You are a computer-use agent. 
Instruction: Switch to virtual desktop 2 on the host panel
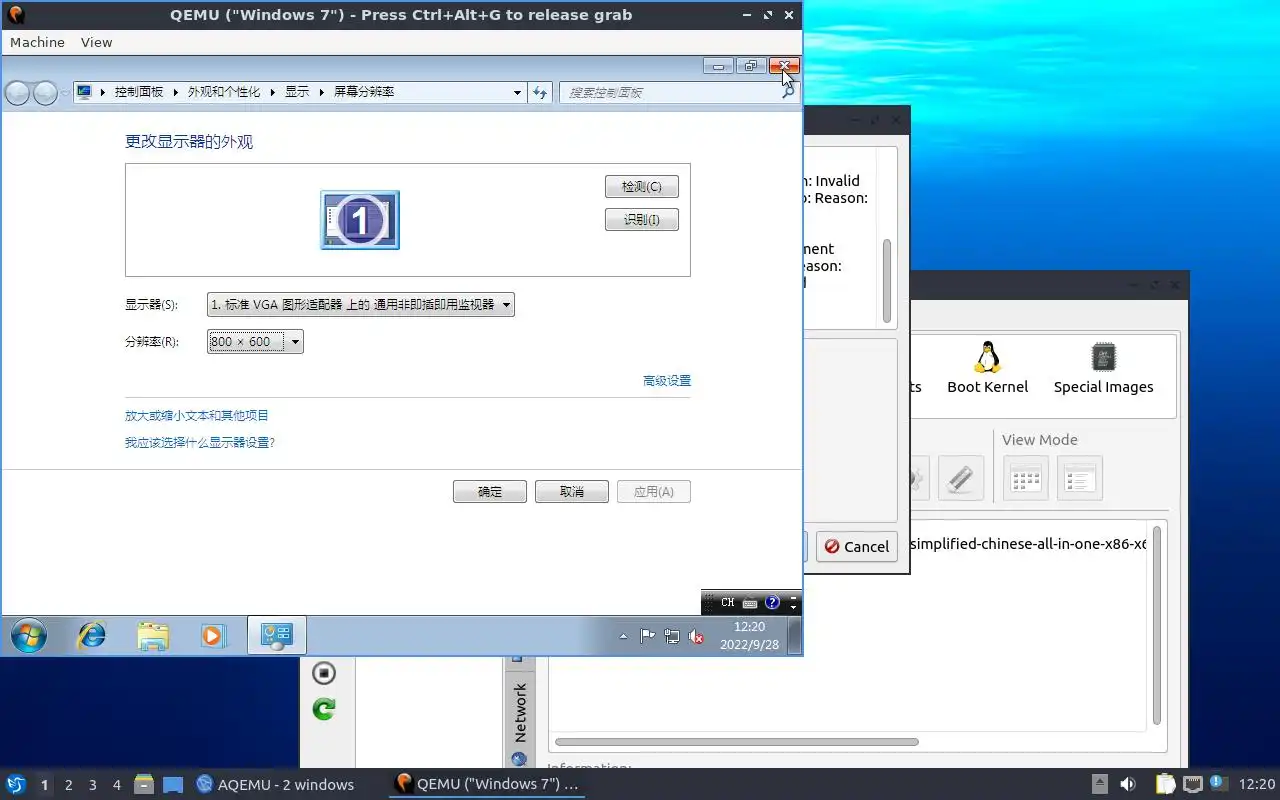(x=69, y=785)
